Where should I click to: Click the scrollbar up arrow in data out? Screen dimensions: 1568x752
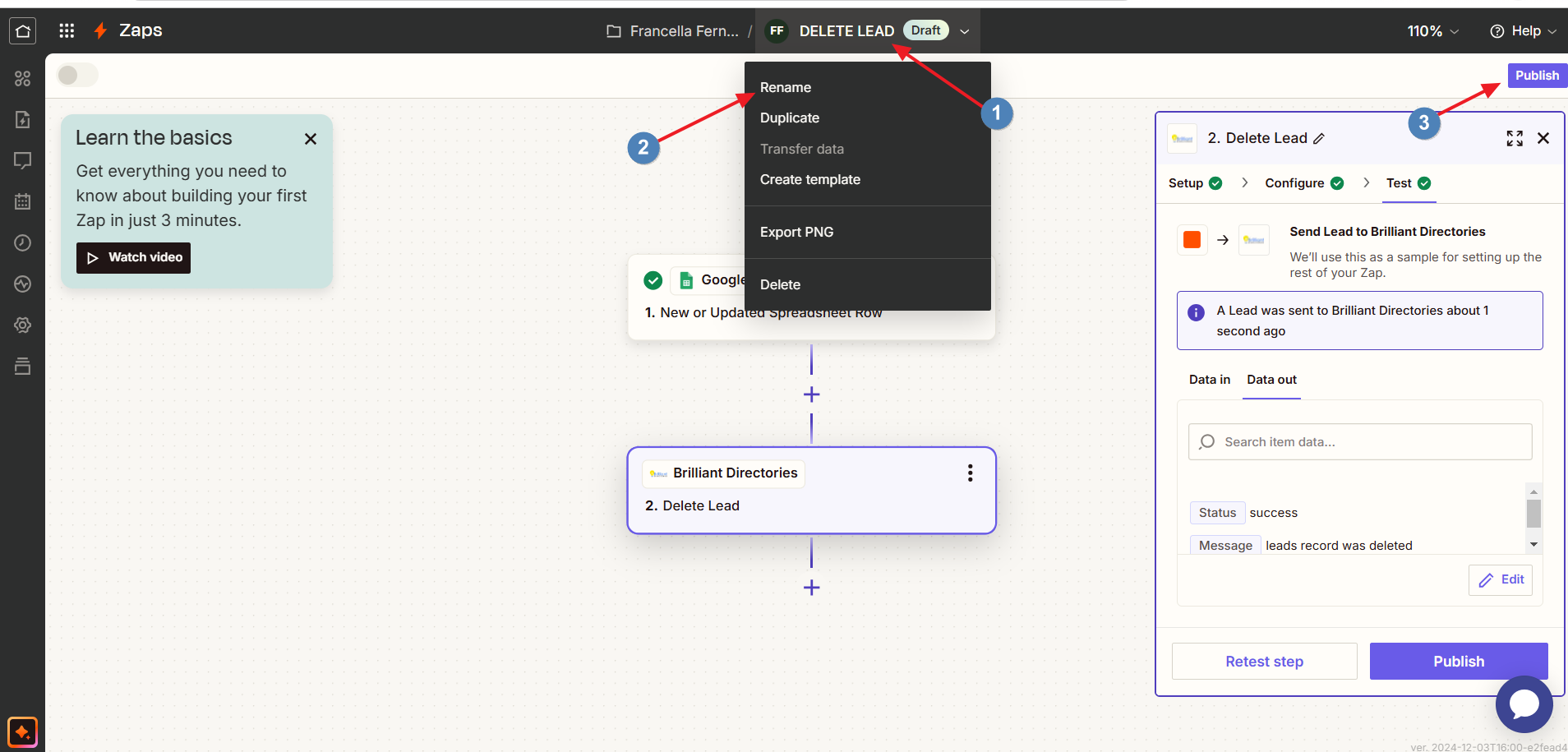1533,491
